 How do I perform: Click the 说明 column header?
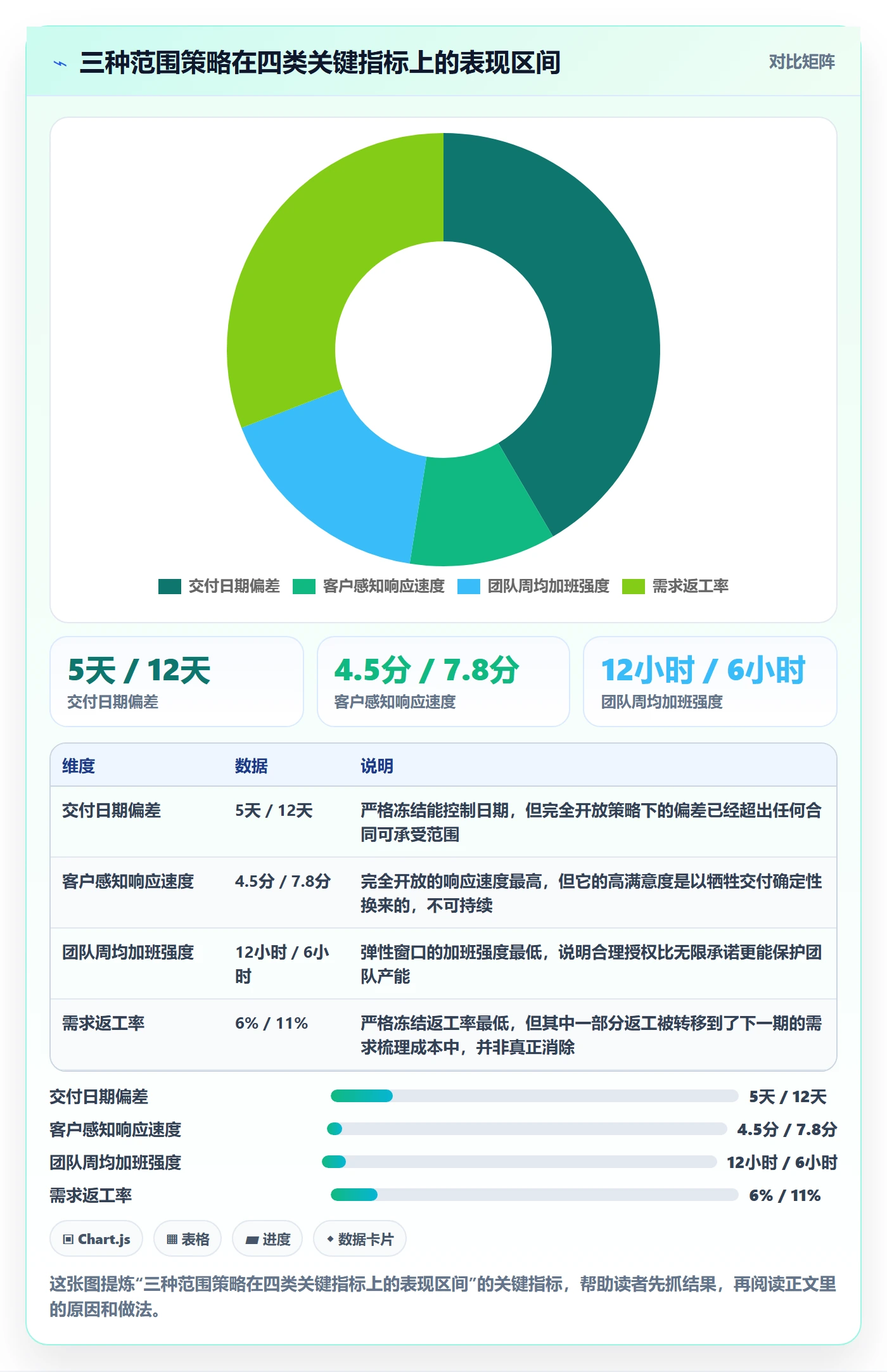377,766
